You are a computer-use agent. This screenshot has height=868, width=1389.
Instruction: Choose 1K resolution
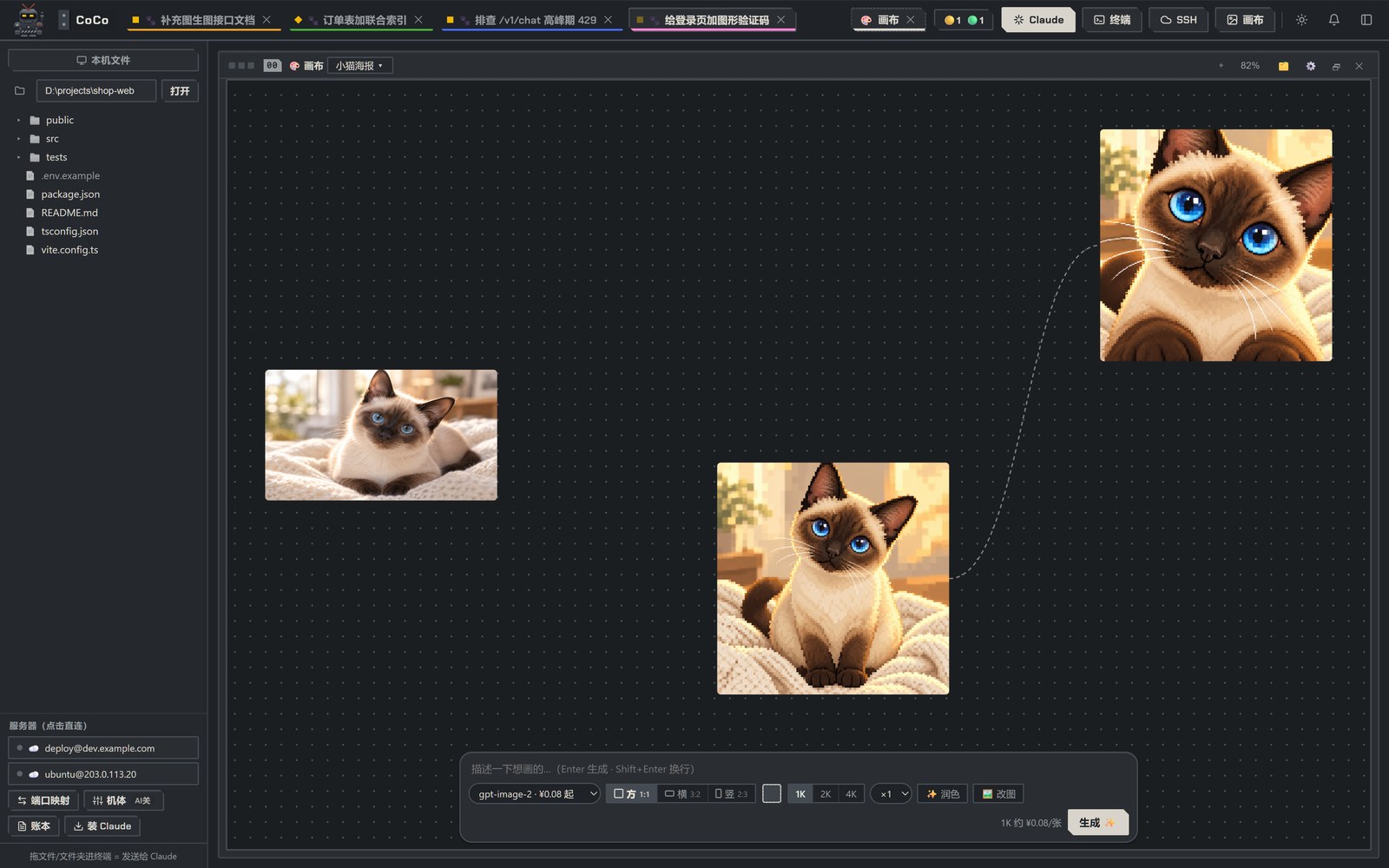pyautogui.click(x=800, y=794)
